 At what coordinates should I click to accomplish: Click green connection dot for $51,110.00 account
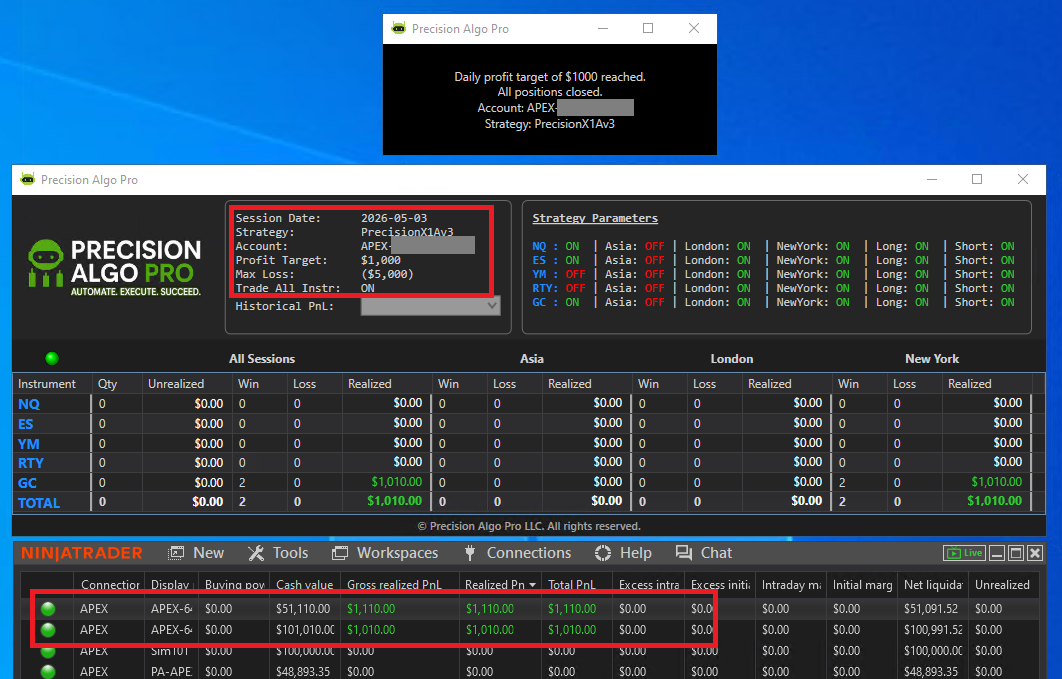[48, 609]
